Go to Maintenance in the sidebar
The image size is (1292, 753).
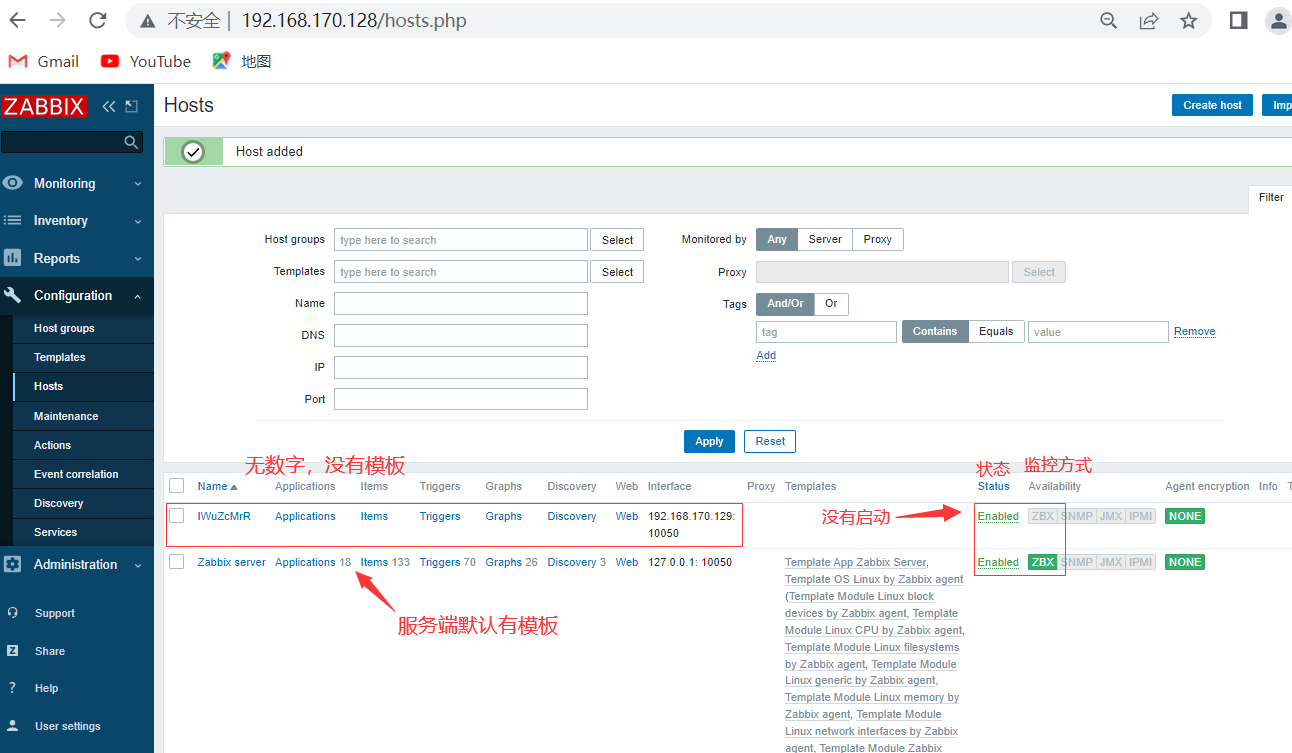tap(66, 416)
